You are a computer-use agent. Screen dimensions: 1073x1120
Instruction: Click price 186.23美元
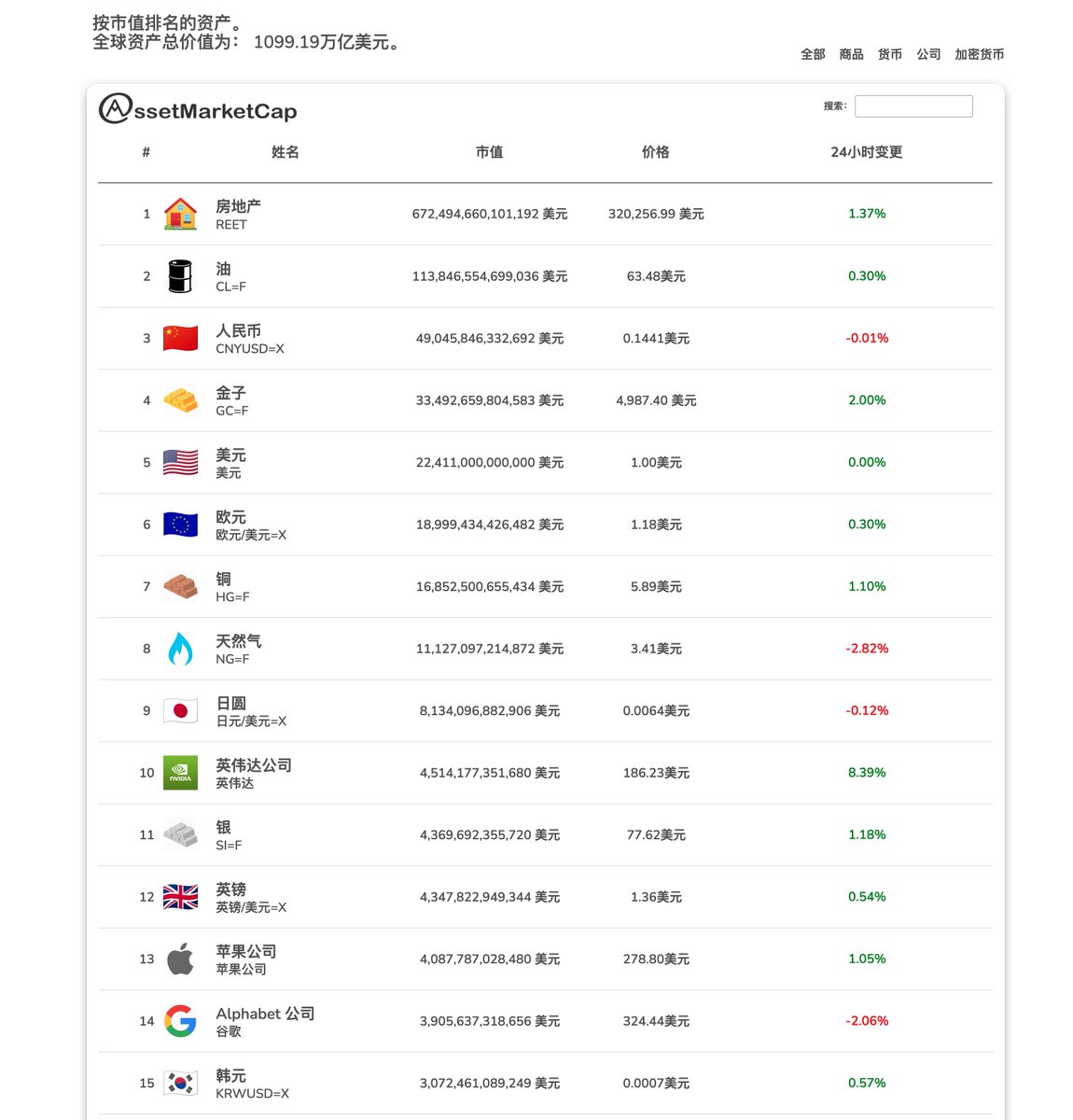(x=656, y=773)
